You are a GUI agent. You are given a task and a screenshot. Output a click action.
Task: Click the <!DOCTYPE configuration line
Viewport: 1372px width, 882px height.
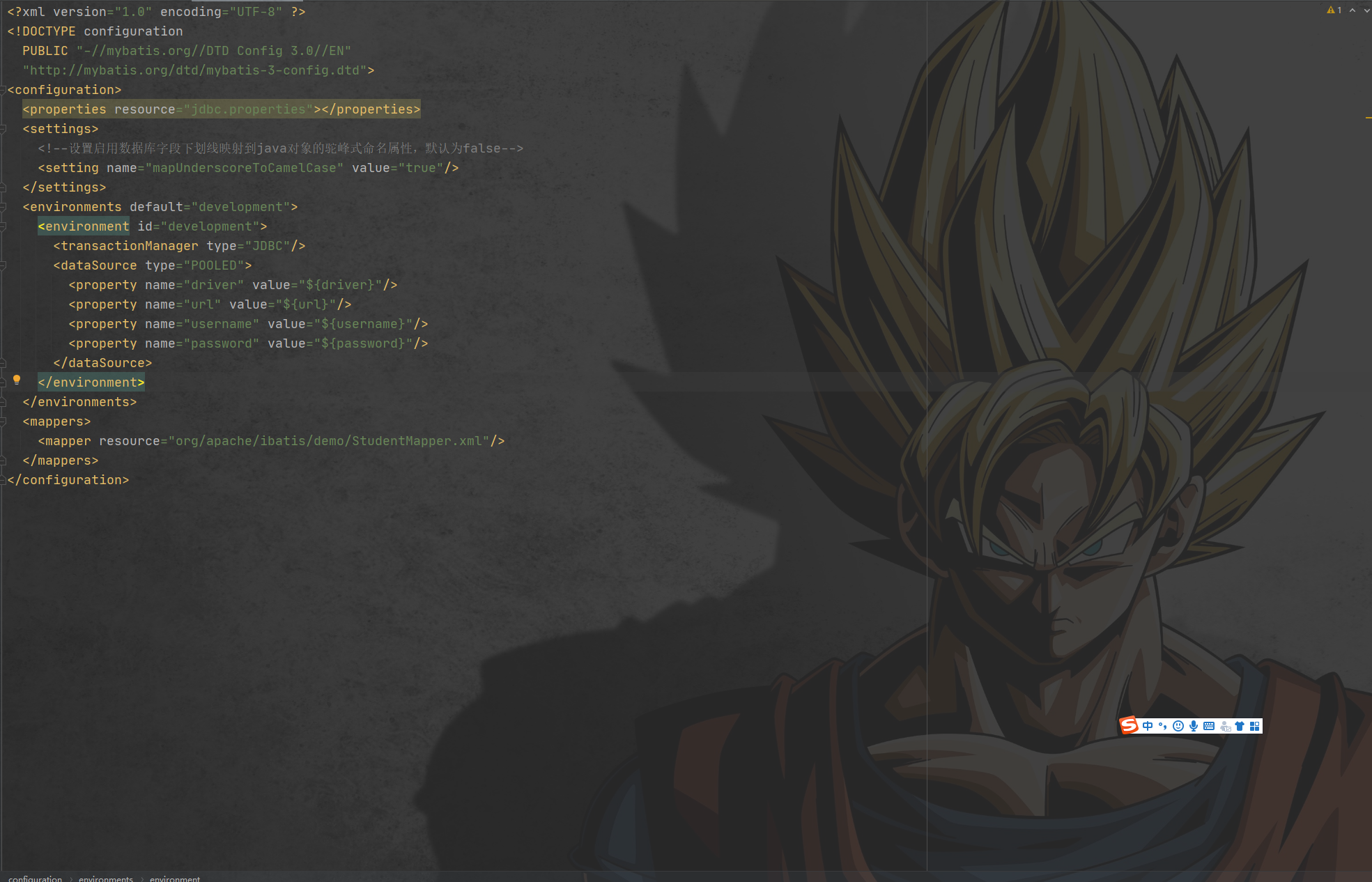pyautogui.click(x=95, y=31)
